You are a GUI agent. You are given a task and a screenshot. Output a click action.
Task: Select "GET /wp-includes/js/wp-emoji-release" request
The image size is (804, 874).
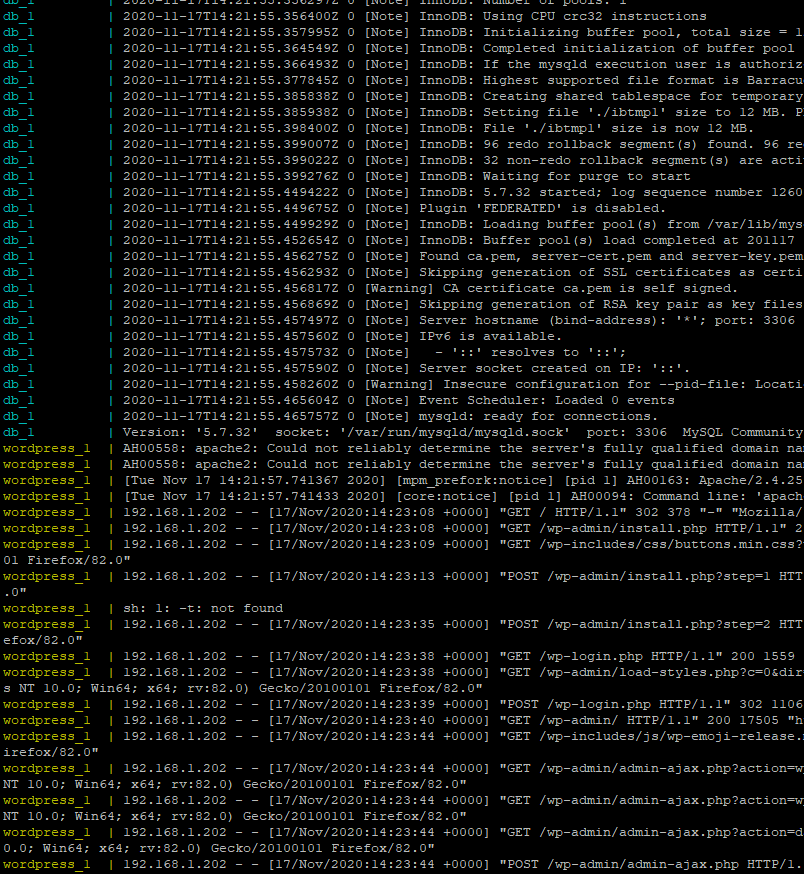pos(648,737)
